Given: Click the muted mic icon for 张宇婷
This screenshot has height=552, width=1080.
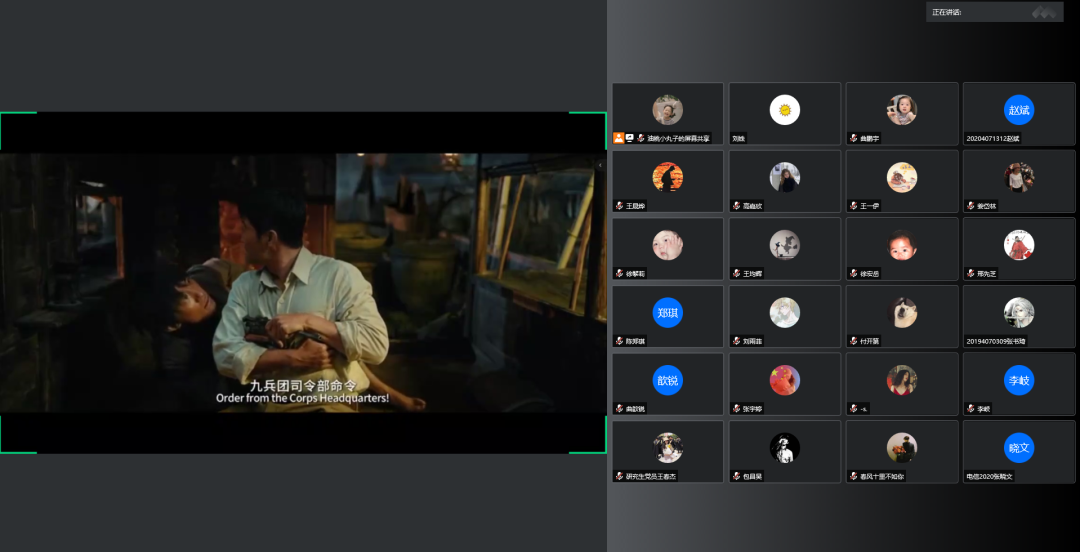Looking at the screenshot, I should pyautogui.click(x=736, y=408).
